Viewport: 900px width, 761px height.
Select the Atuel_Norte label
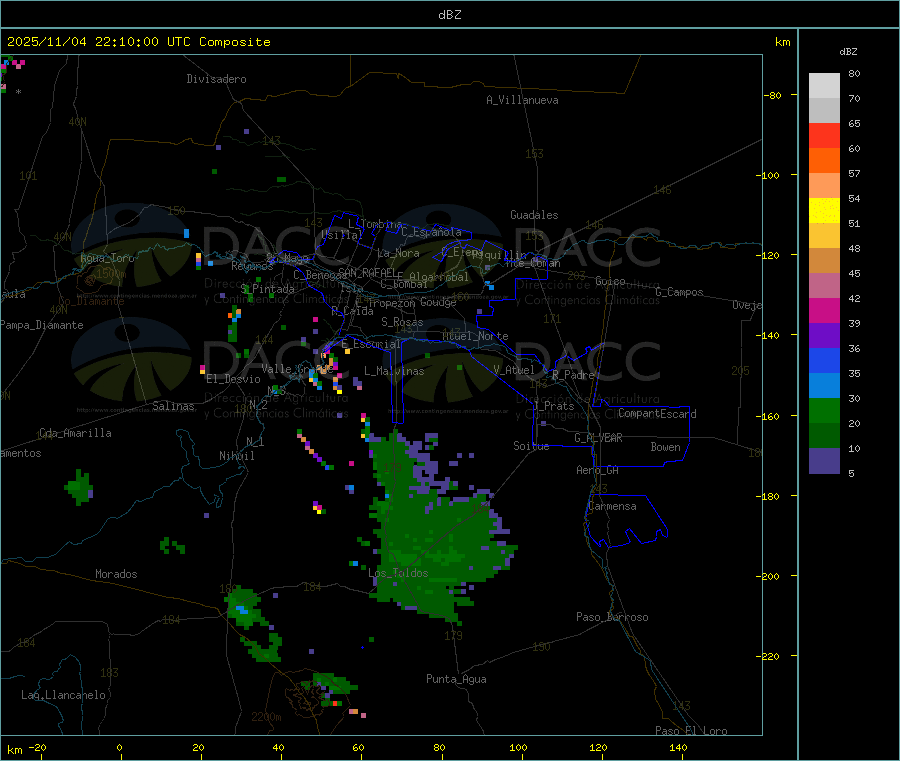(475, 336)
